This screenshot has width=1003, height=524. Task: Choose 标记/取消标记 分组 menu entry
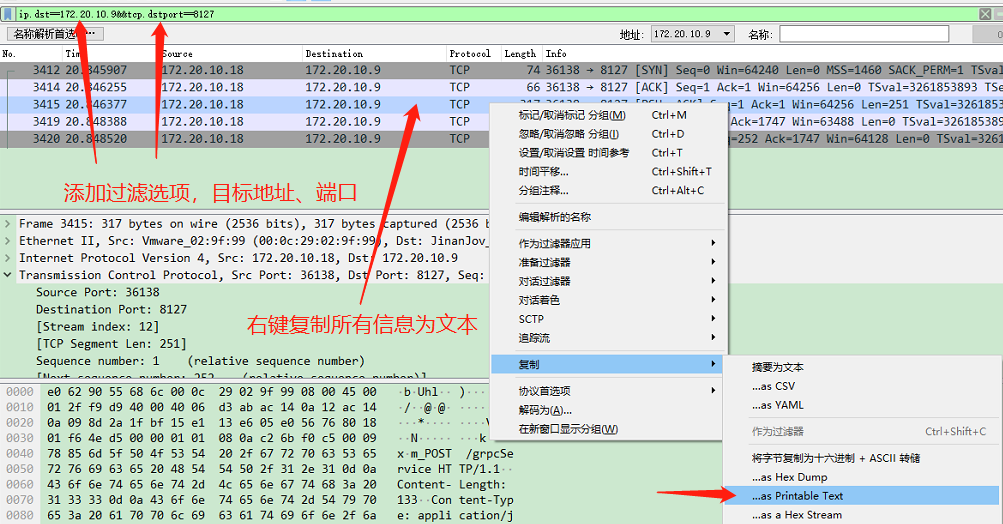click(x=608, y=115)
